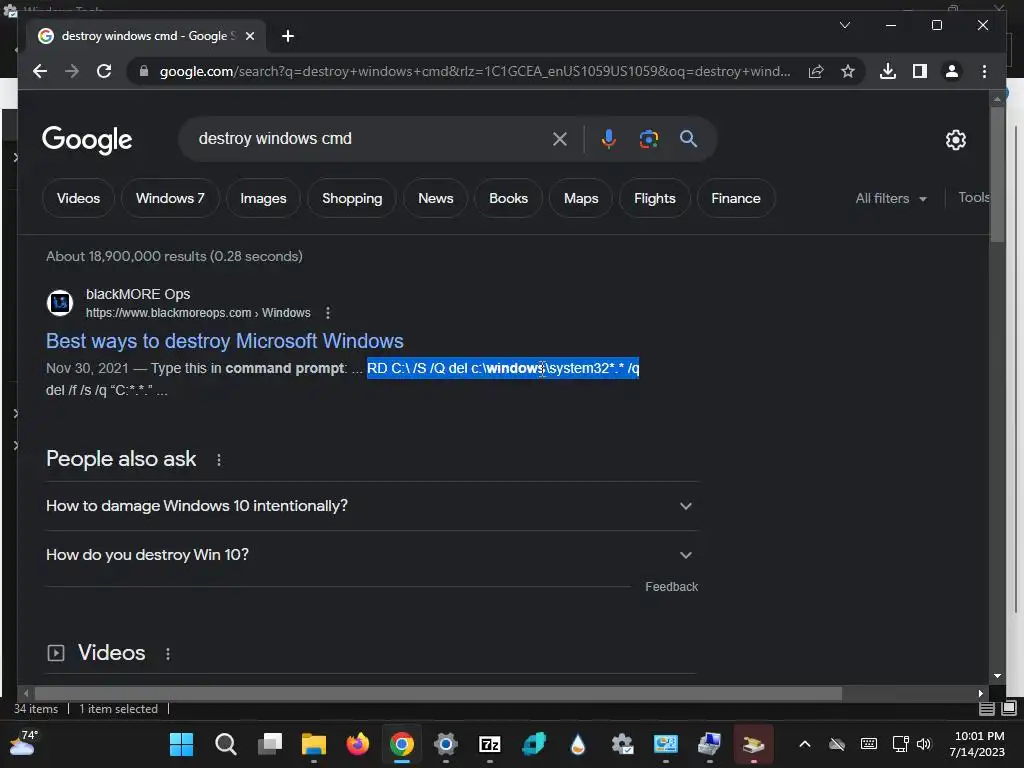
Task: Select the Books filter chip
Action: point(508,198)
